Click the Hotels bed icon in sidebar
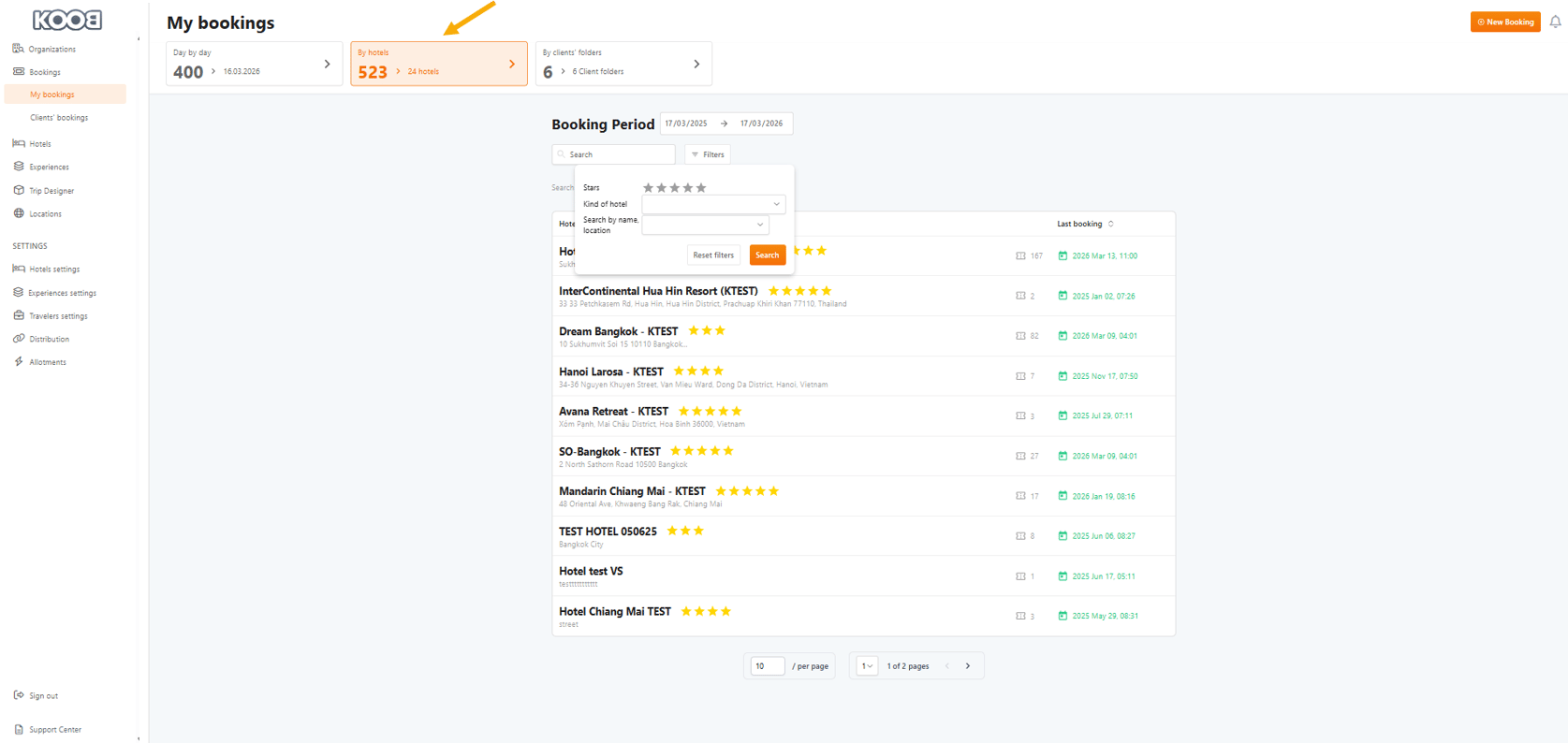 [x=19, y=143]
